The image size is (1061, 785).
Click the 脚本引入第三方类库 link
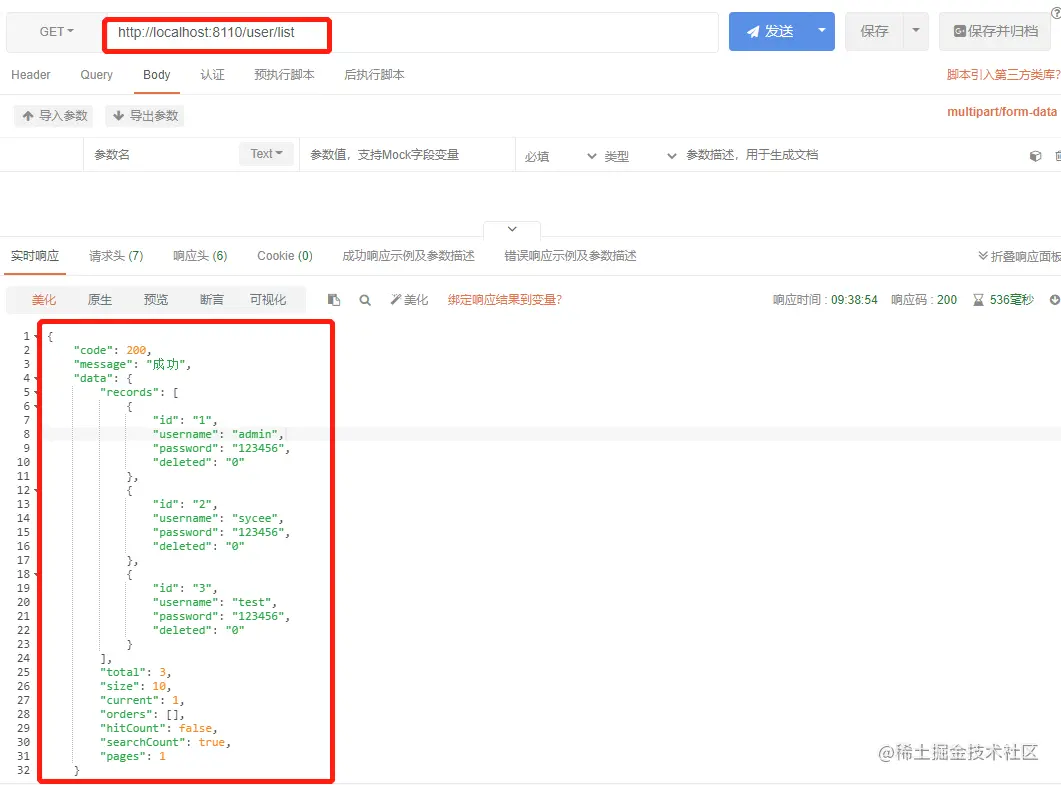1003,75
